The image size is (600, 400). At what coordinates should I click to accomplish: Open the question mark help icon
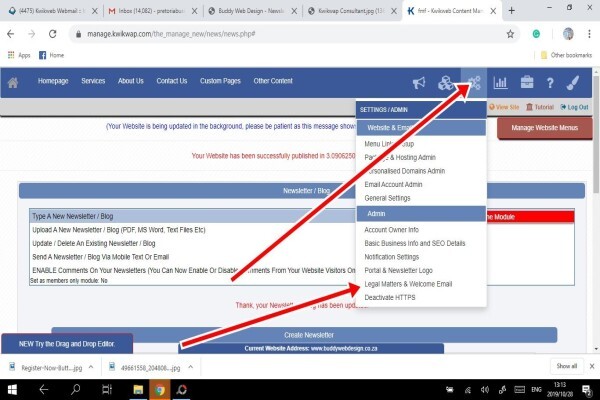pos(550,83)
